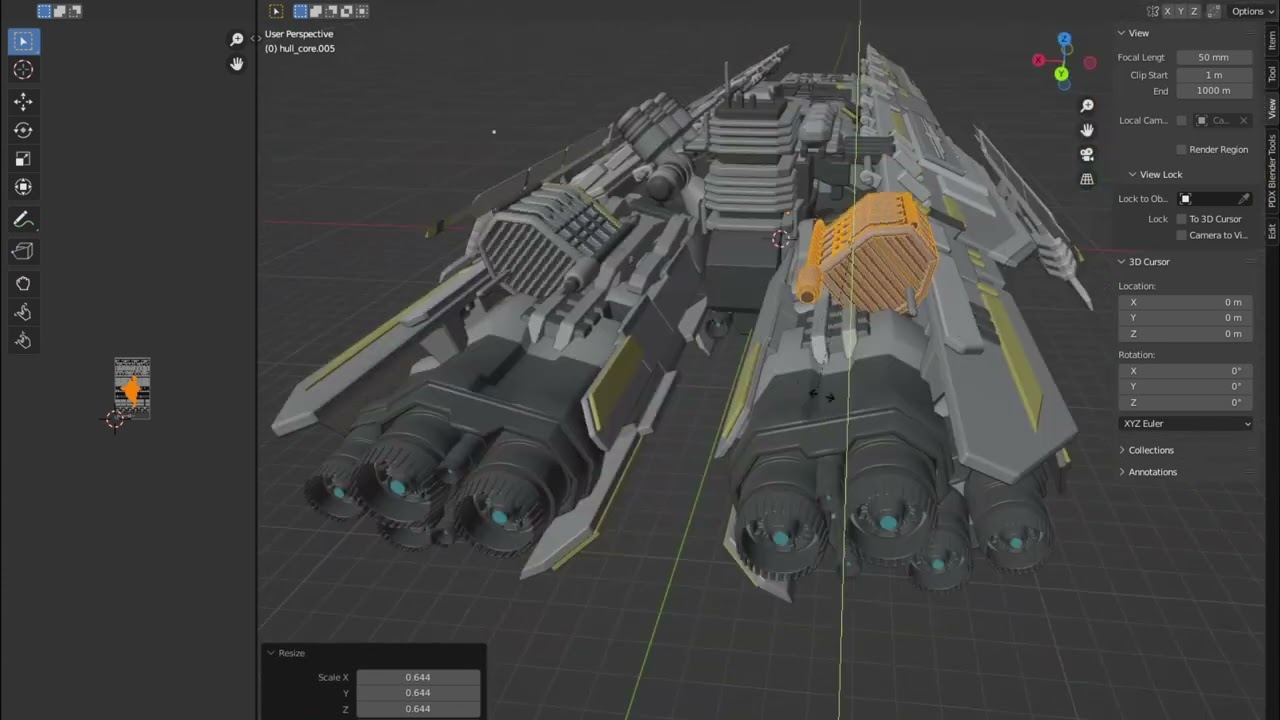Select the Pinch tool in left toolbar
This screenshot has width=1280, height=720.
coord(23,341)
